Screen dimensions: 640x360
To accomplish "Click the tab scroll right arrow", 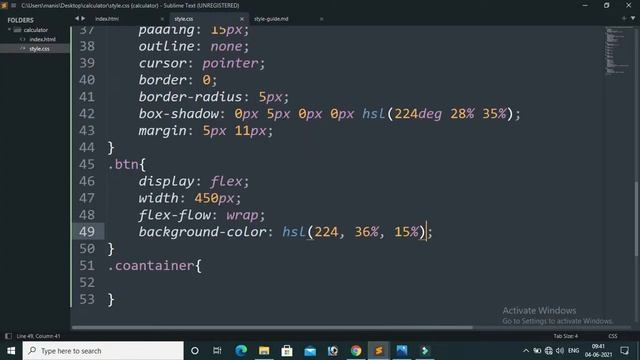I will coord(83,18).
